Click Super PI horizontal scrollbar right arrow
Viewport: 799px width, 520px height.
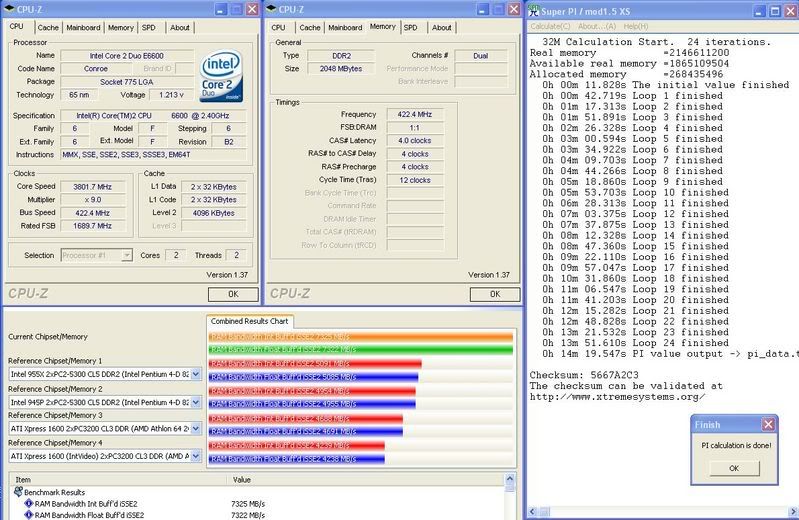(793, 511)
